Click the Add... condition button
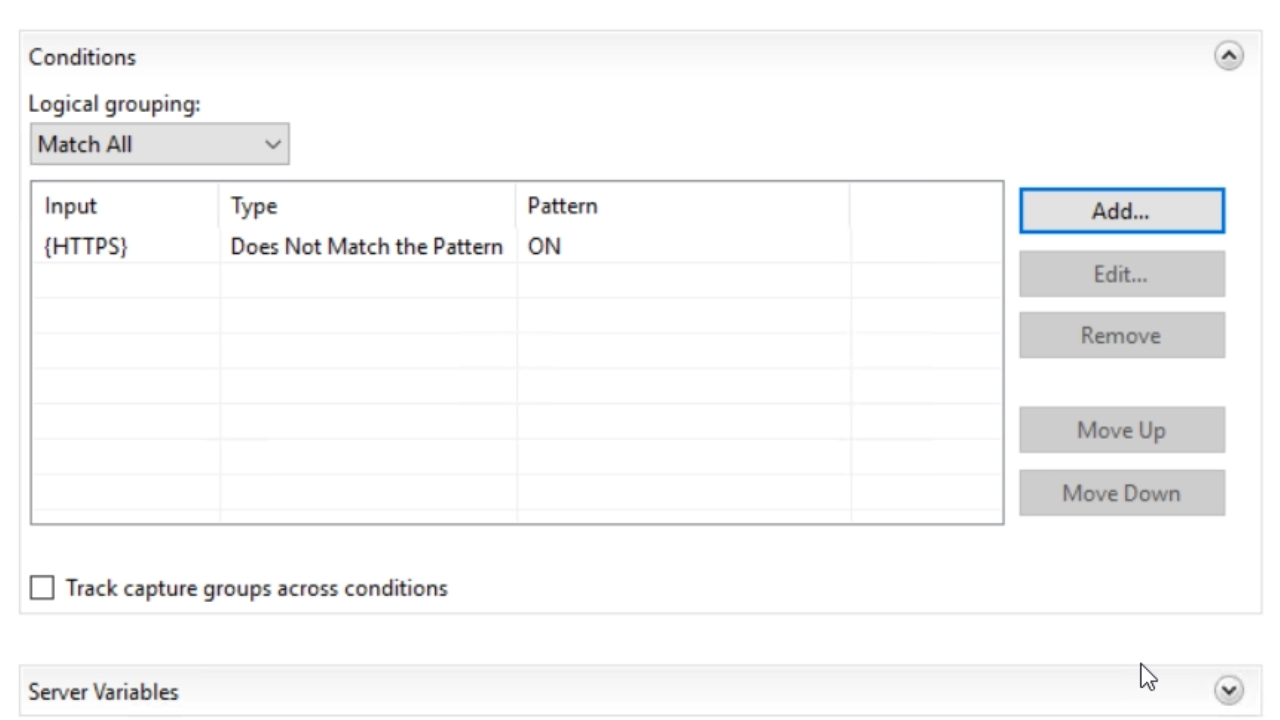 pos(1121,211)
